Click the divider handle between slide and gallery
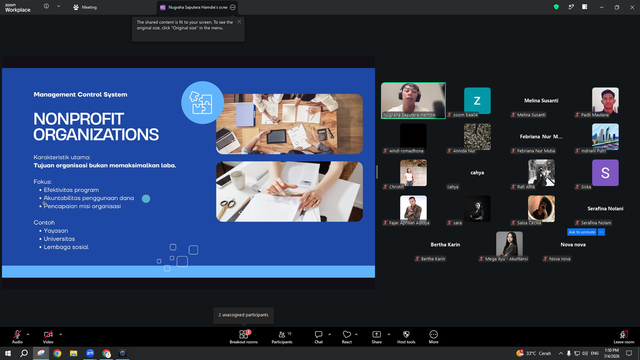 (377, 172)
